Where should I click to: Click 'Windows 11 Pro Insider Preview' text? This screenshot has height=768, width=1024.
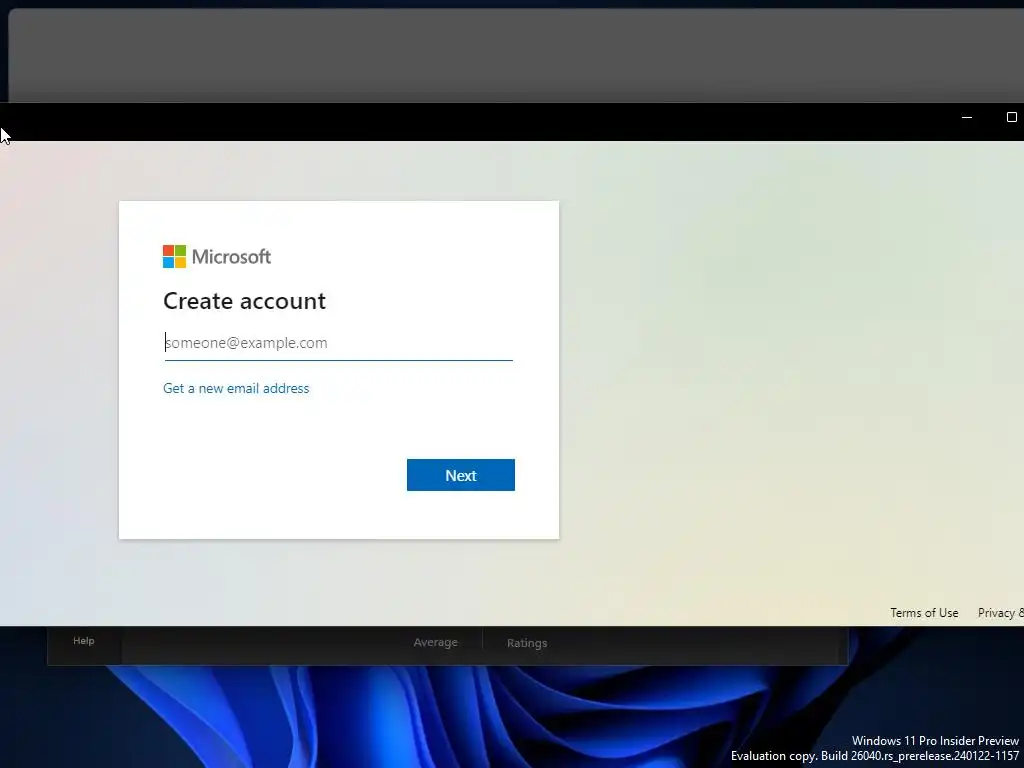(935, 741)
